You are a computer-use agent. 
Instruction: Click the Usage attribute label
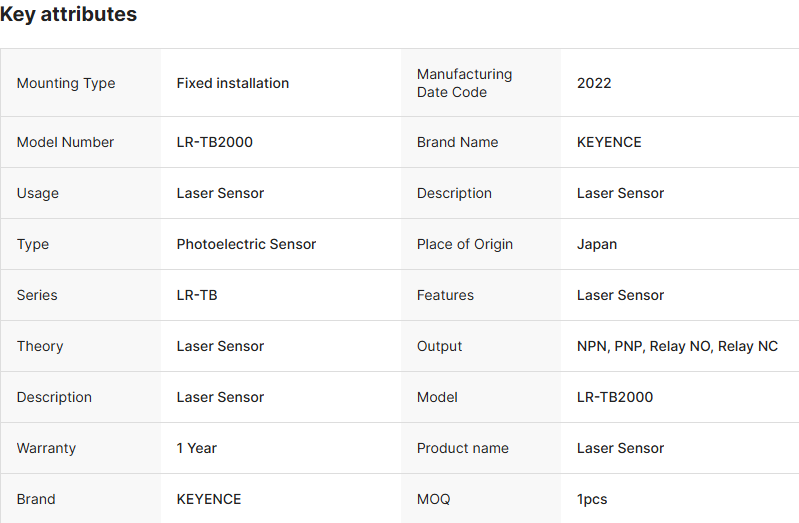point(38,193)
